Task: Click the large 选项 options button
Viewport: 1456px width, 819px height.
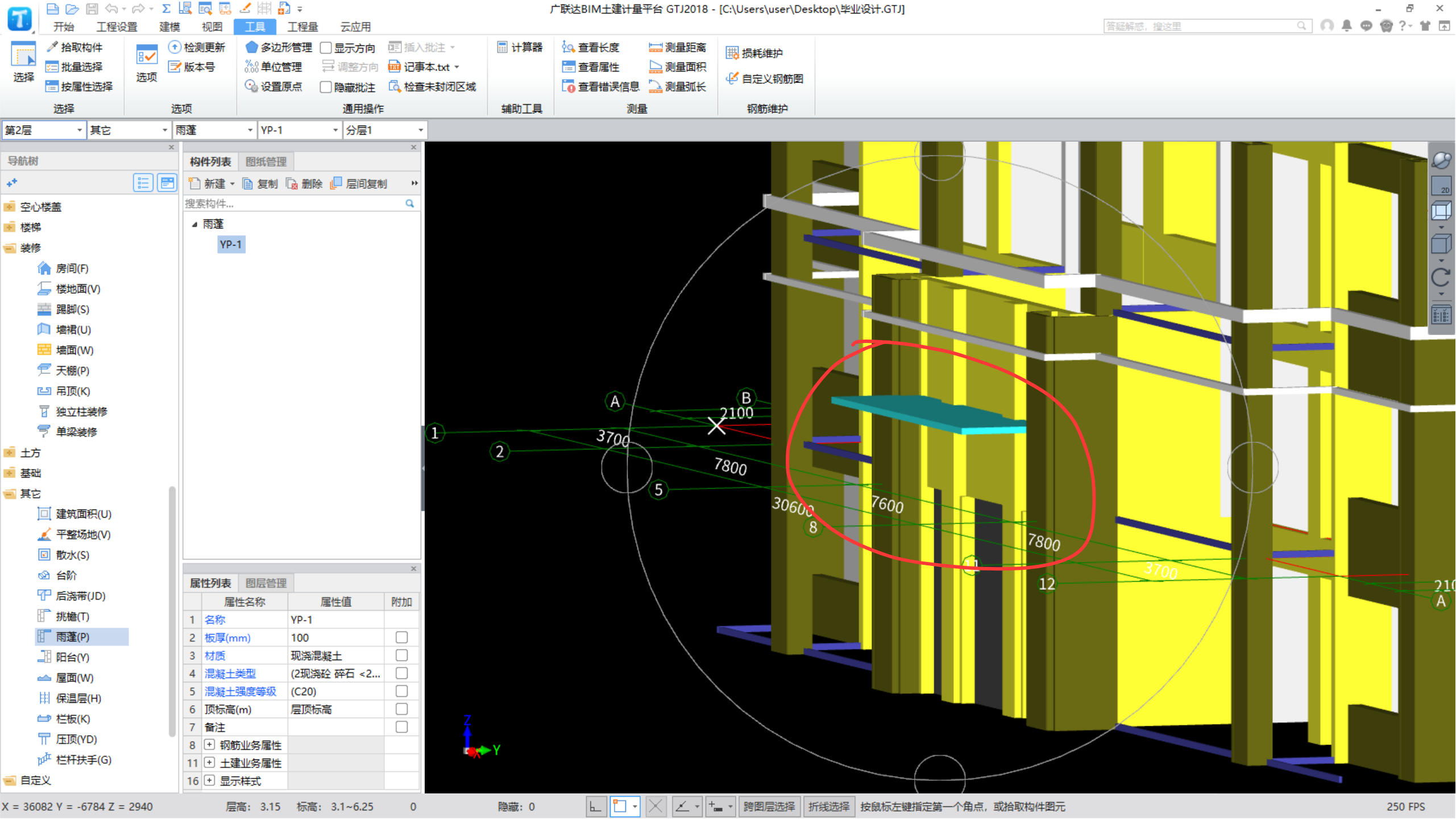Action: [x=146, y=62]
